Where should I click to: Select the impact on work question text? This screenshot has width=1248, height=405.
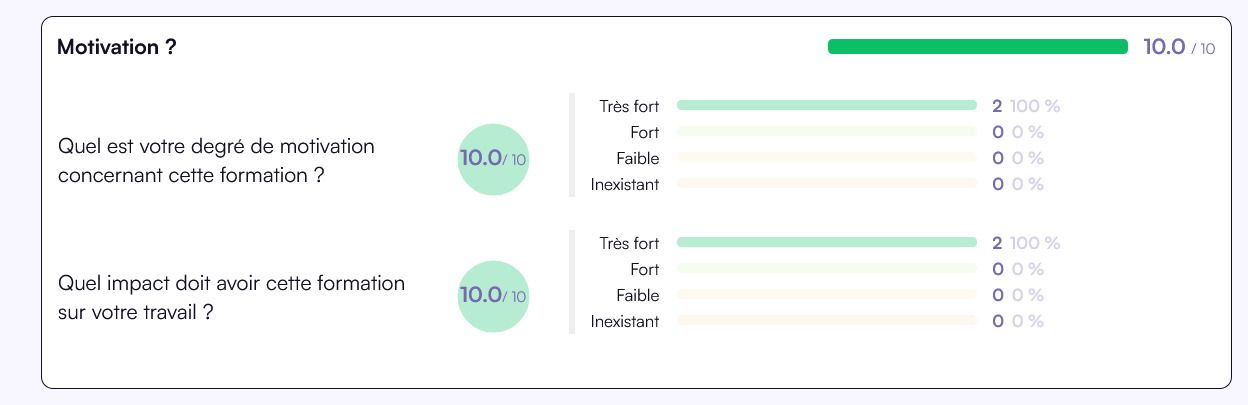click(232, 297)
